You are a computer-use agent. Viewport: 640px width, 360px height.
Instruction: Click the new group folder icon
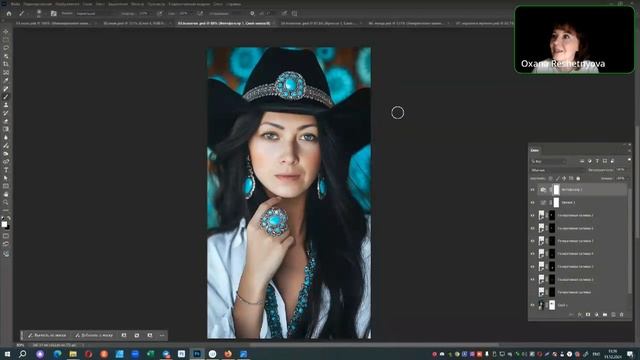pos(605,315)
